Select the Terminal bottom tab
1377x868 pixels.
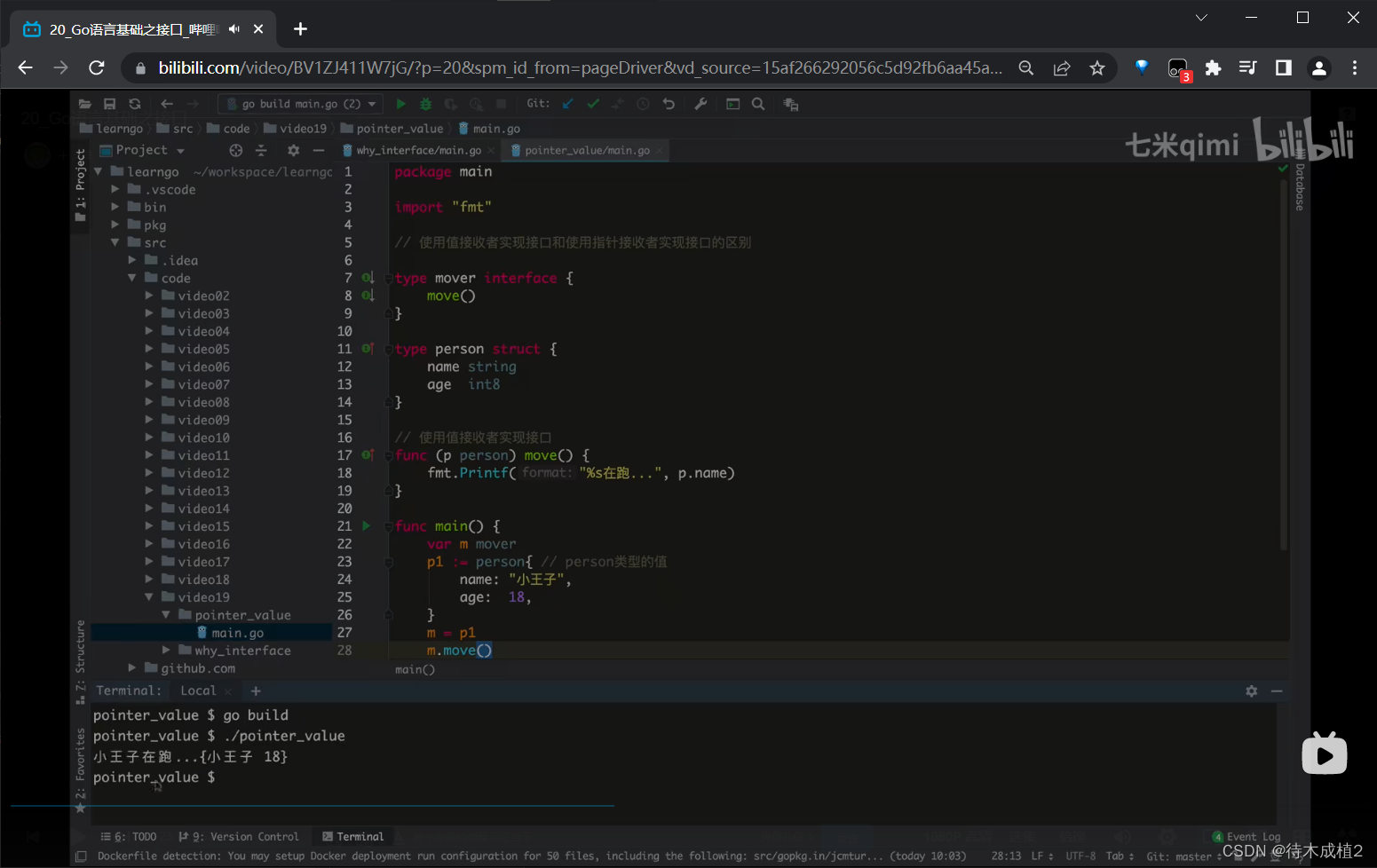pyautogui.click(x=352, y=836)
